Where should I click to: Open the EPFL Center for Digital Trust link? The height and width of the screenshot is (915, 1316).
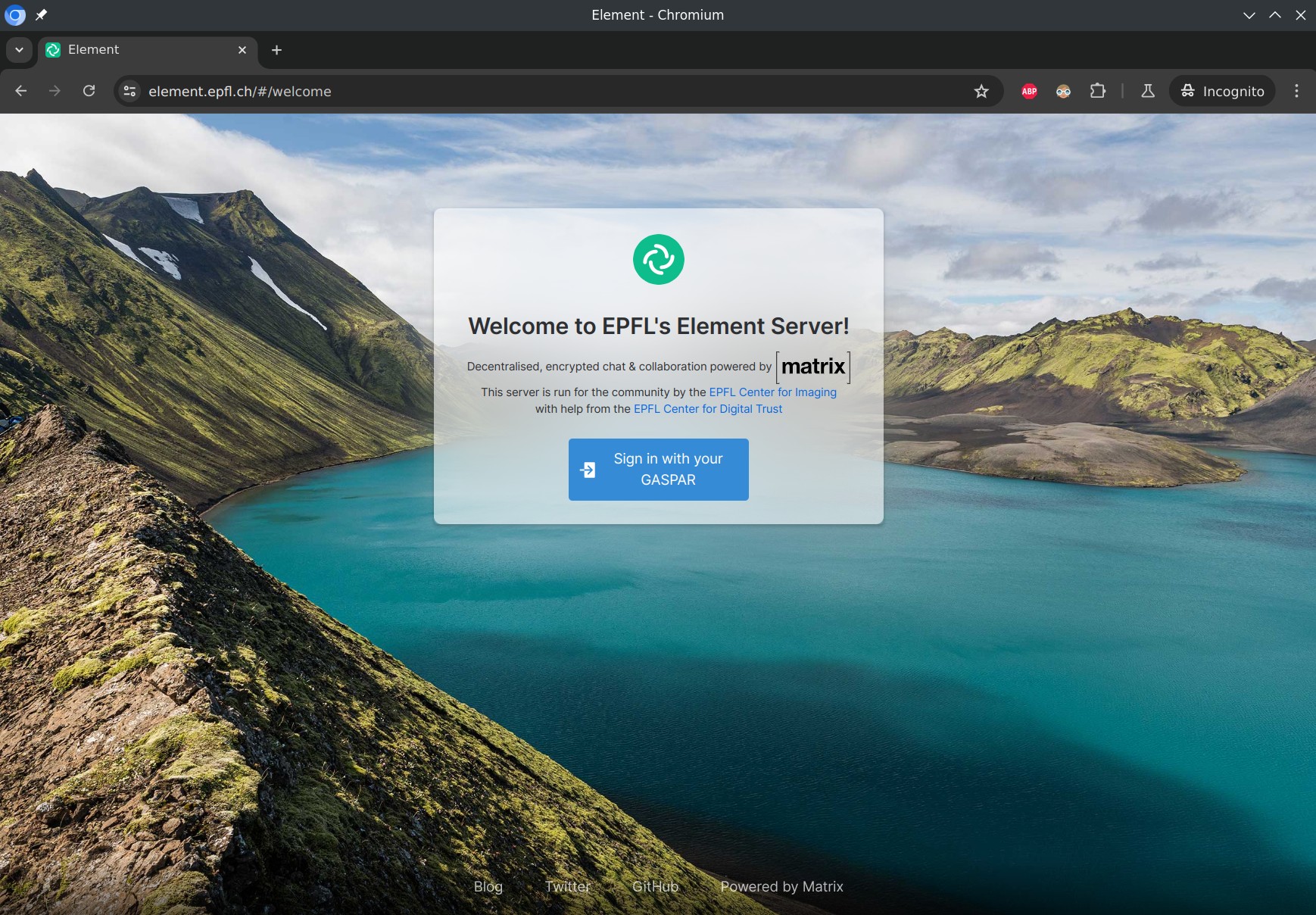pos(707,409)
